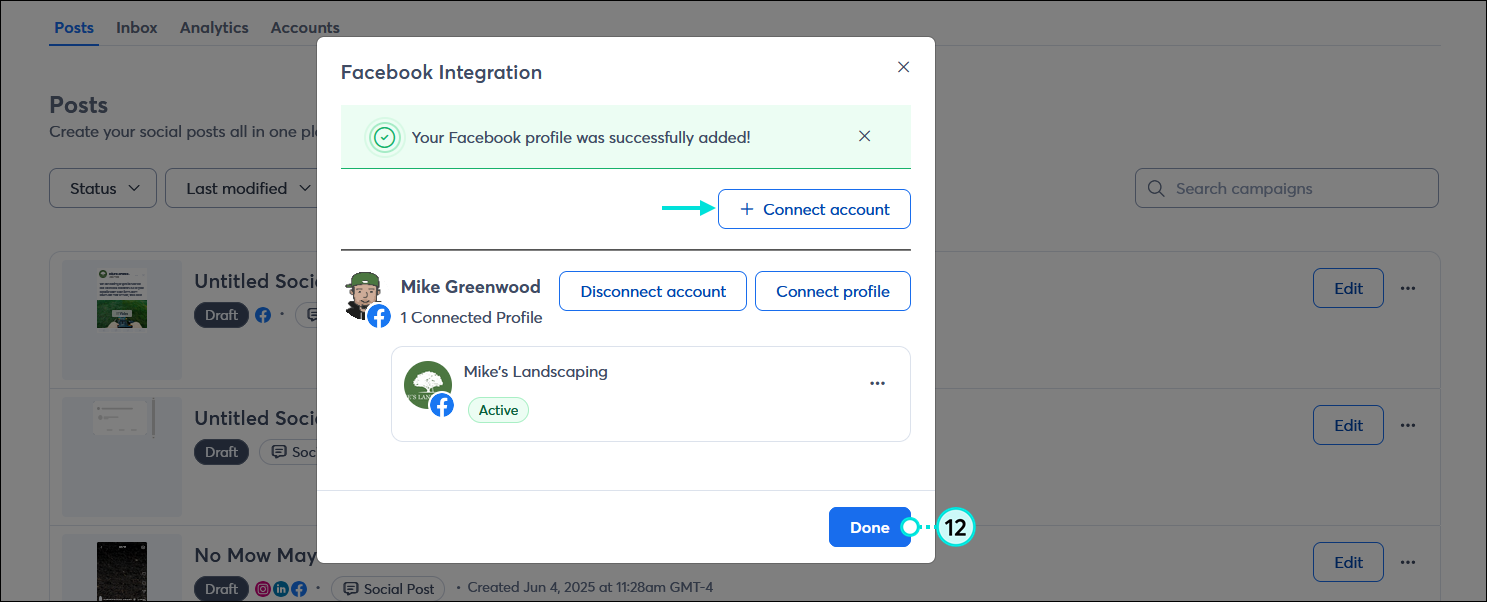Click the Mike's Landscaping profile name

click(535, 371)
